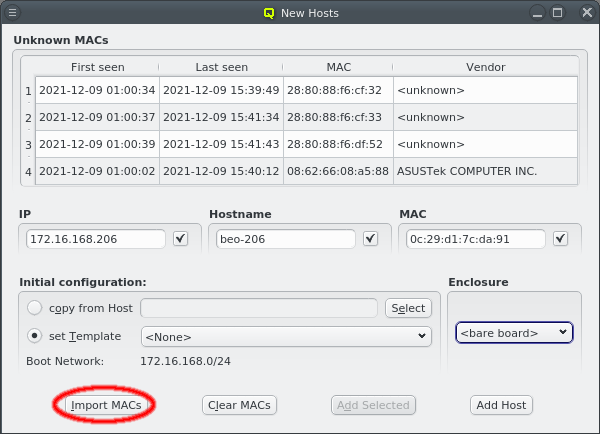Close the New Hosts window
The height and width of the screenshot is (434, 600).
587,13
